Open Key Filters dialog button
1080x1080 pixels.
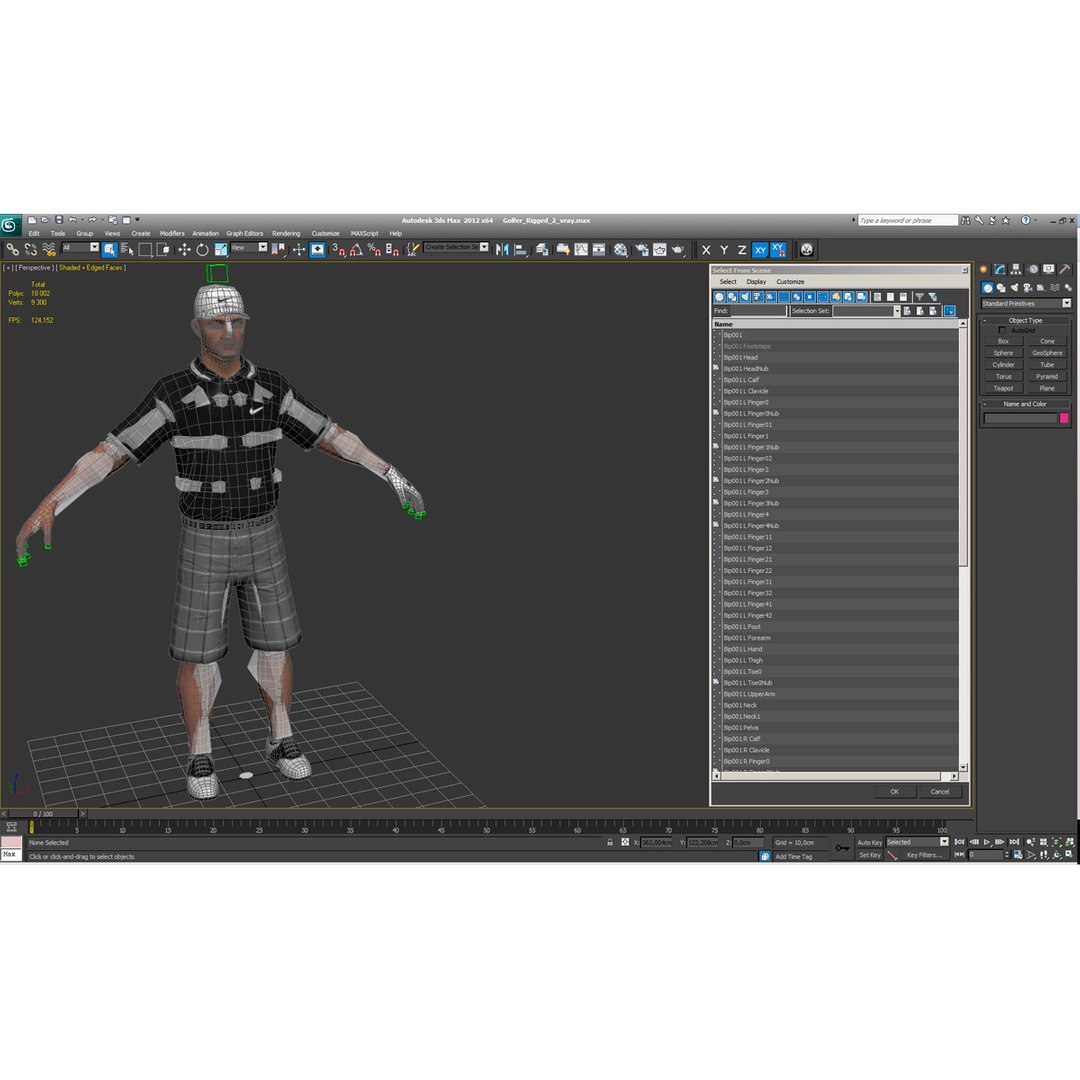click(x=924, y=855)
